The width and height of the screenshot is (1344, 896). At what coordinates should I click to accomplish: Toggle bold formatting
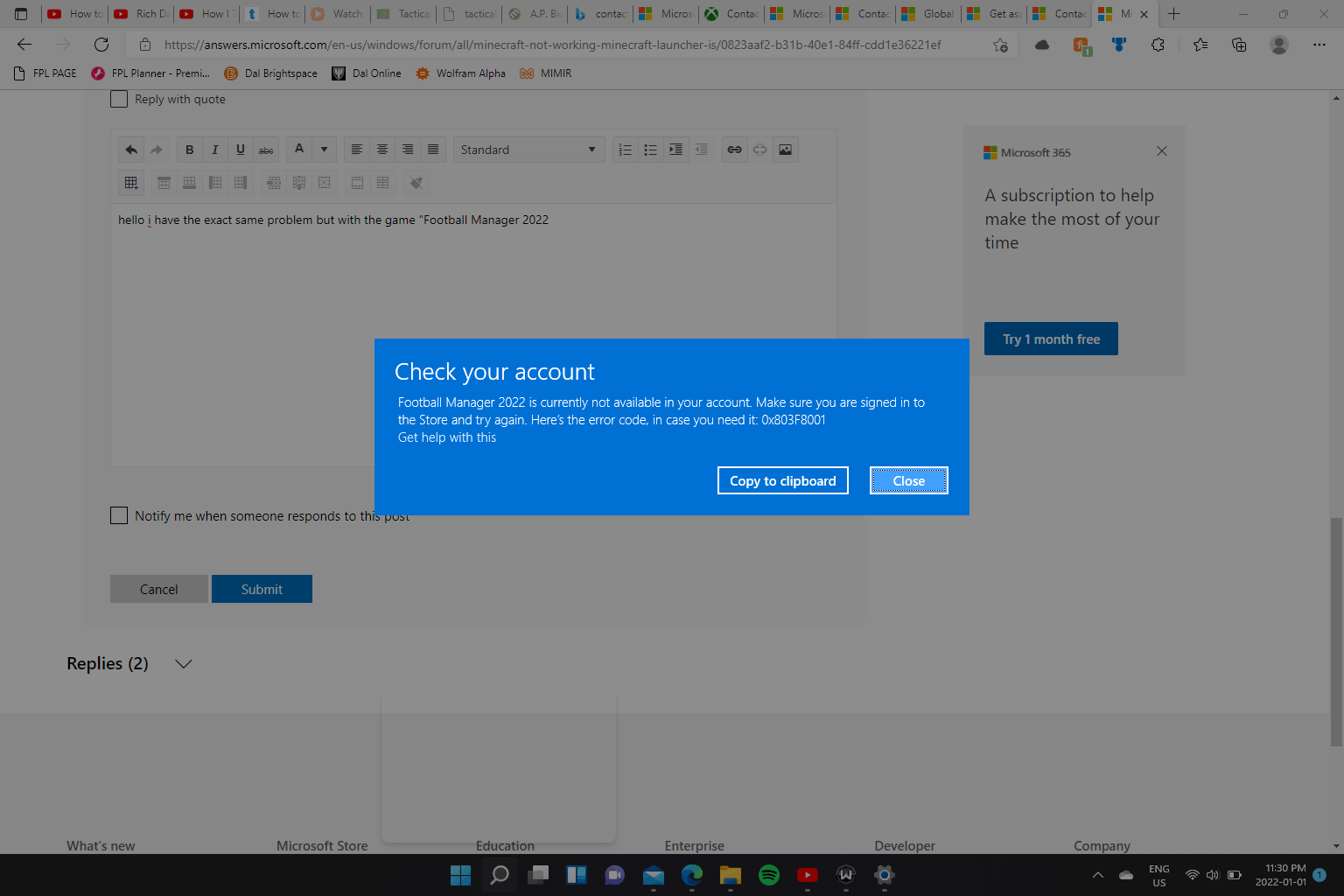click(189, 150)
